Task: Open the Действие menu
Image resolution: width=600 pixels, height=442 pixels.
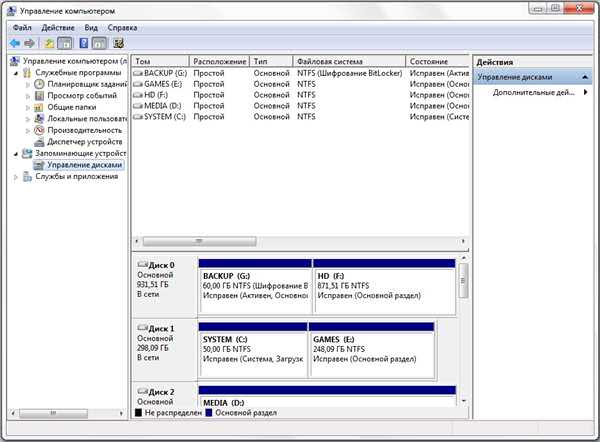Action: 58,28
